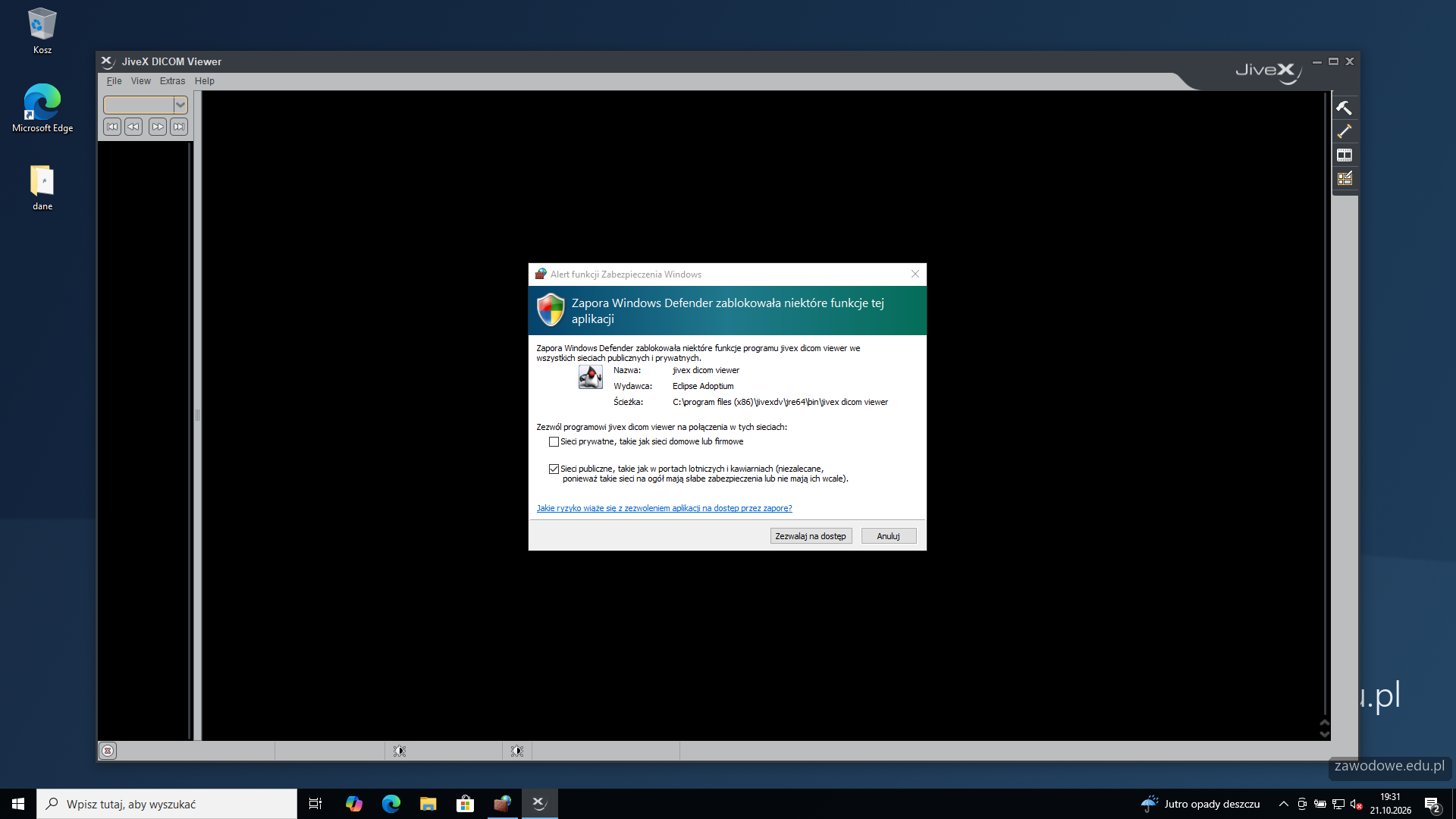Image resolution: width=1456 pixels, height=819 pixels.
Task: Show hidden system tray icons
Action: [1283, 804]
